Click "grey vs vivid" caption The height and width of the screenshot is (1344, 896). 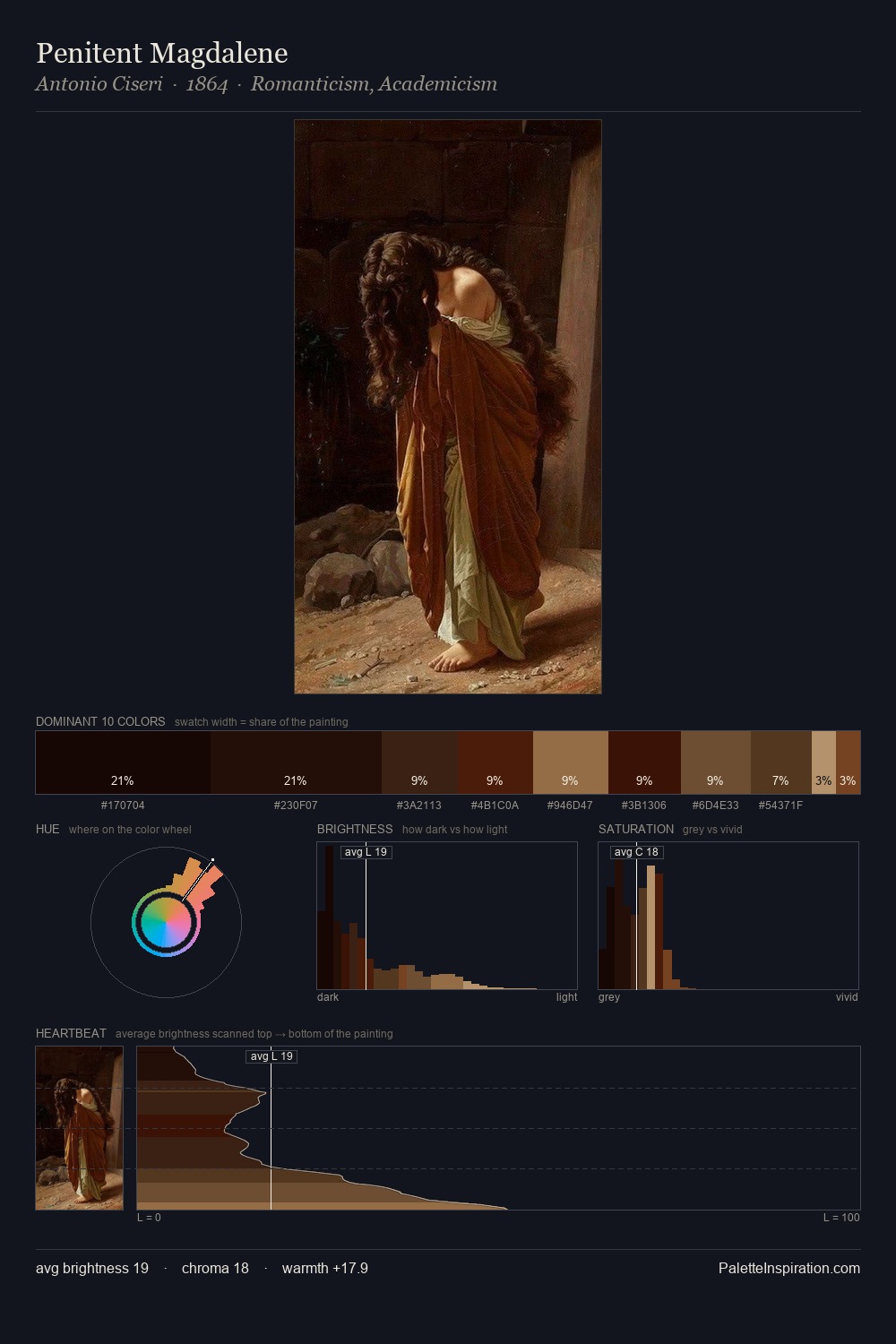(712, 830)
